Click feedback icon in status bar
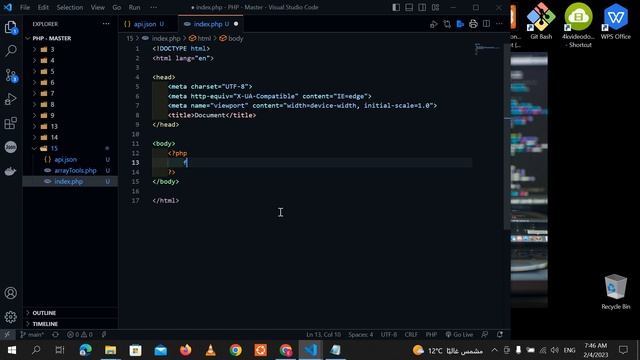 click(x=484, y=335)
